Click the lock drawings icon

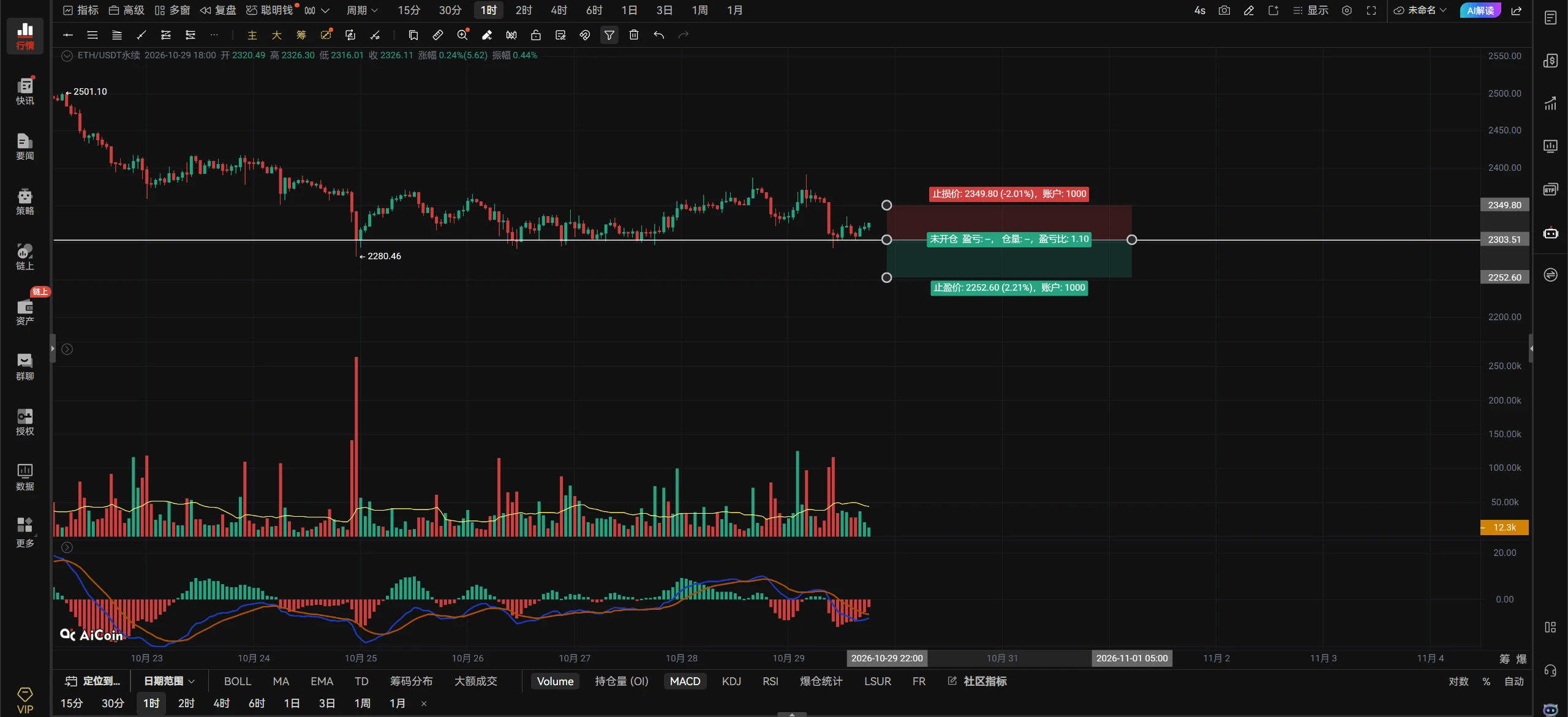(x=536, y=35)
